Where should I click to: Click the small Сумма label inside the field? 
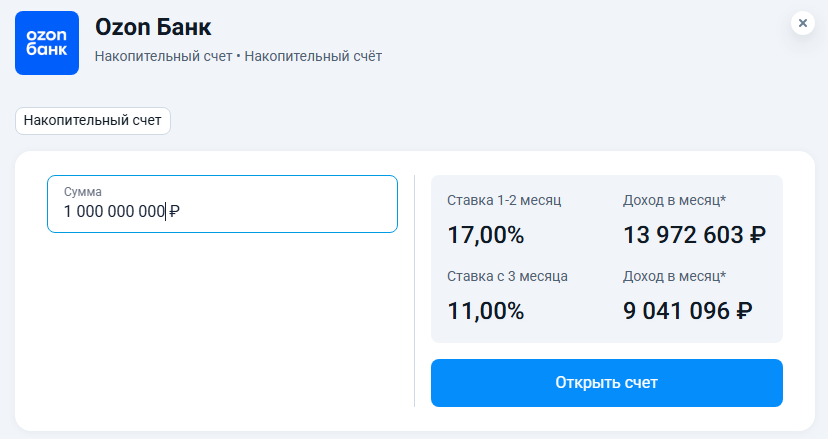[x=83, y=191]
